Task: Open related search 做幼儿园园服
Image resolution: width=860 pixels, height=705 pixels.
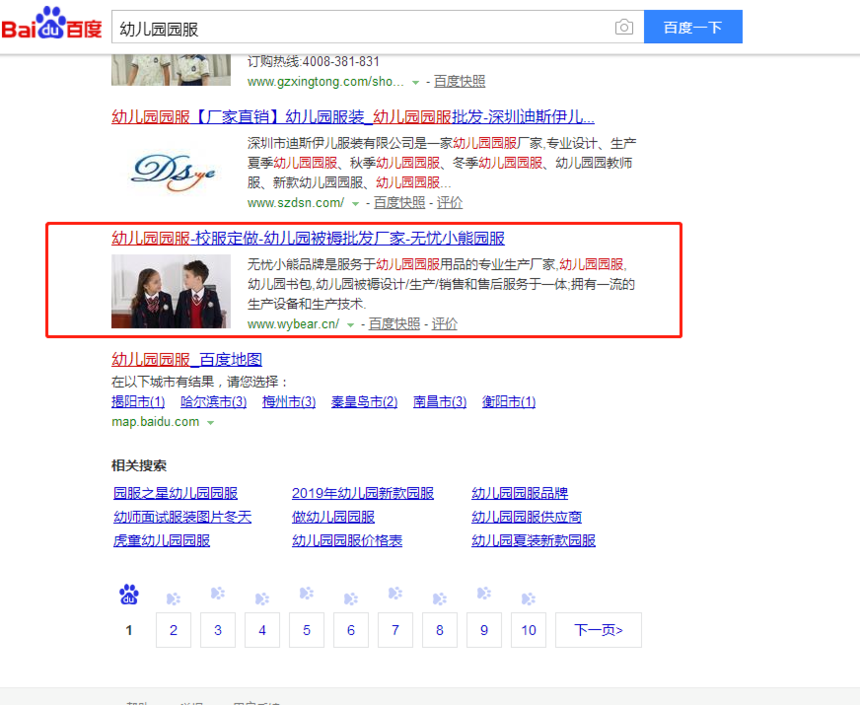Action: pyautogui.click(x=333, y=517)
